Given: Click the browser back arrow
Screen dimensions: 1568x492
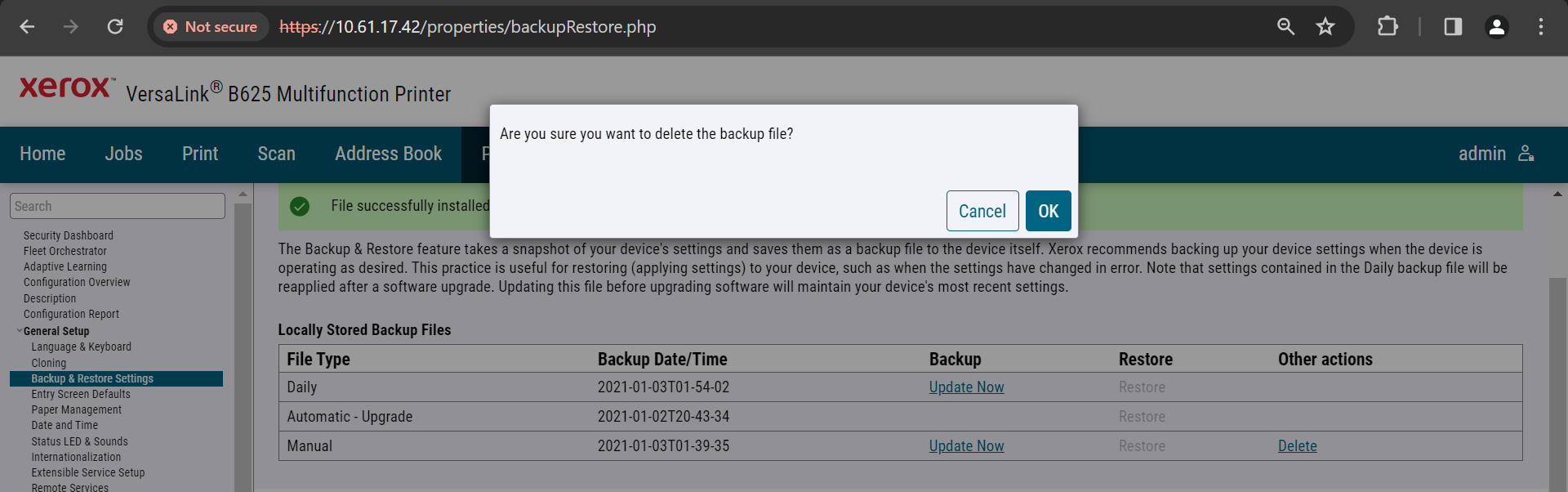Looking at the screenshot, I should click(27, 27).
